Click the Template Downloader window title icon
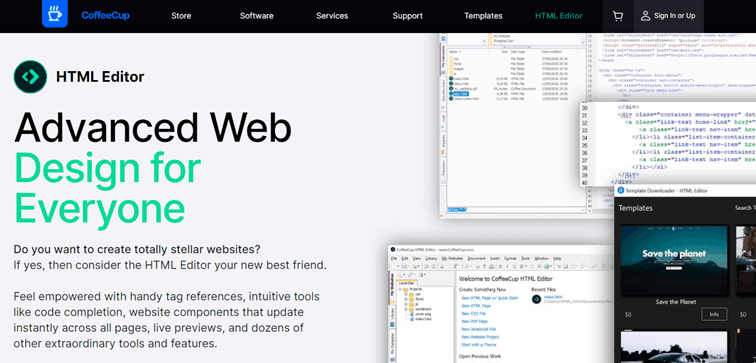The image size is (756, 363). [621, 190]
